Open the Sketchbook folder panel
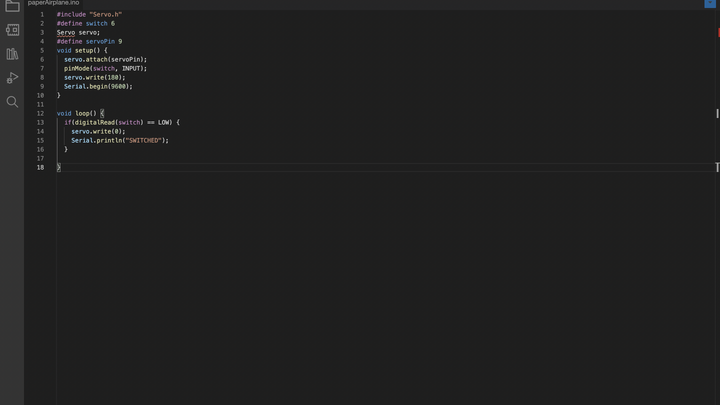This screenshot has height=405, width=720. (12, 7)
